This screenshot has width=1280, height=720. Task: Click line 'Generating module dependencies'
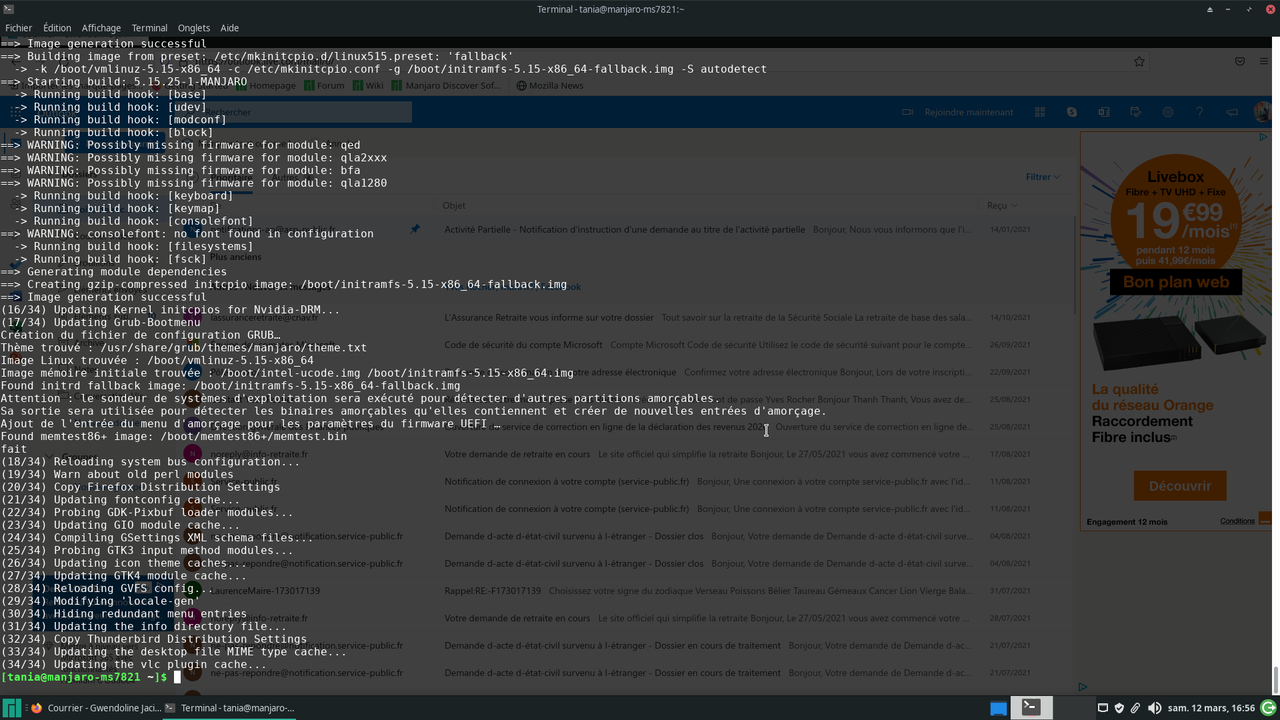coord(114,272)
